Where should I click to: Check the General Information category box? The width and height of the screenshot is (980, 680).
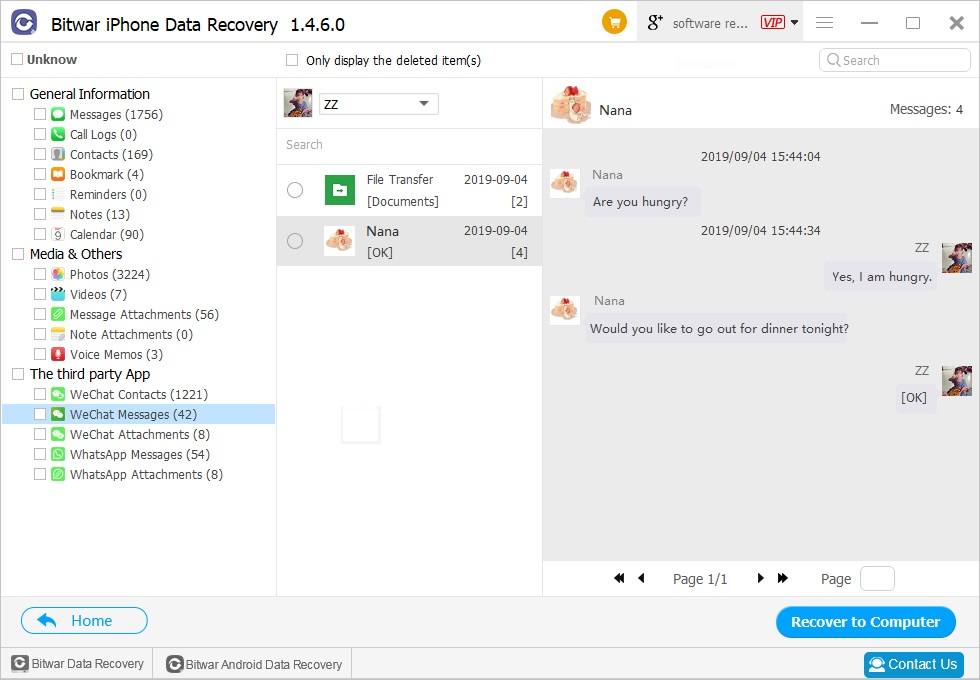pos(18,94)
